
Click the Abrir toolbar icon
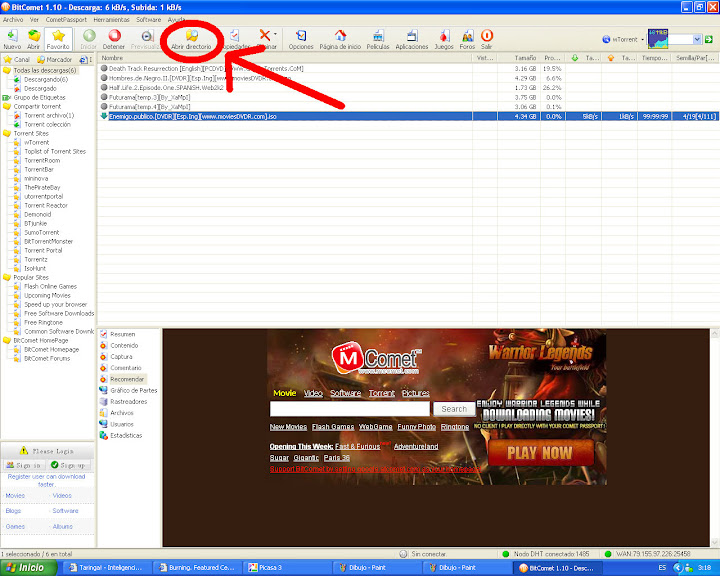(34, 36)
